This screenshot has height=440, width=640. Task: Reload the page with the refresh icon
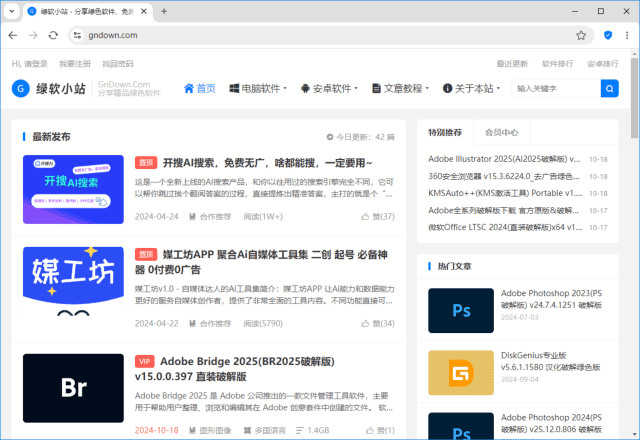53,35
